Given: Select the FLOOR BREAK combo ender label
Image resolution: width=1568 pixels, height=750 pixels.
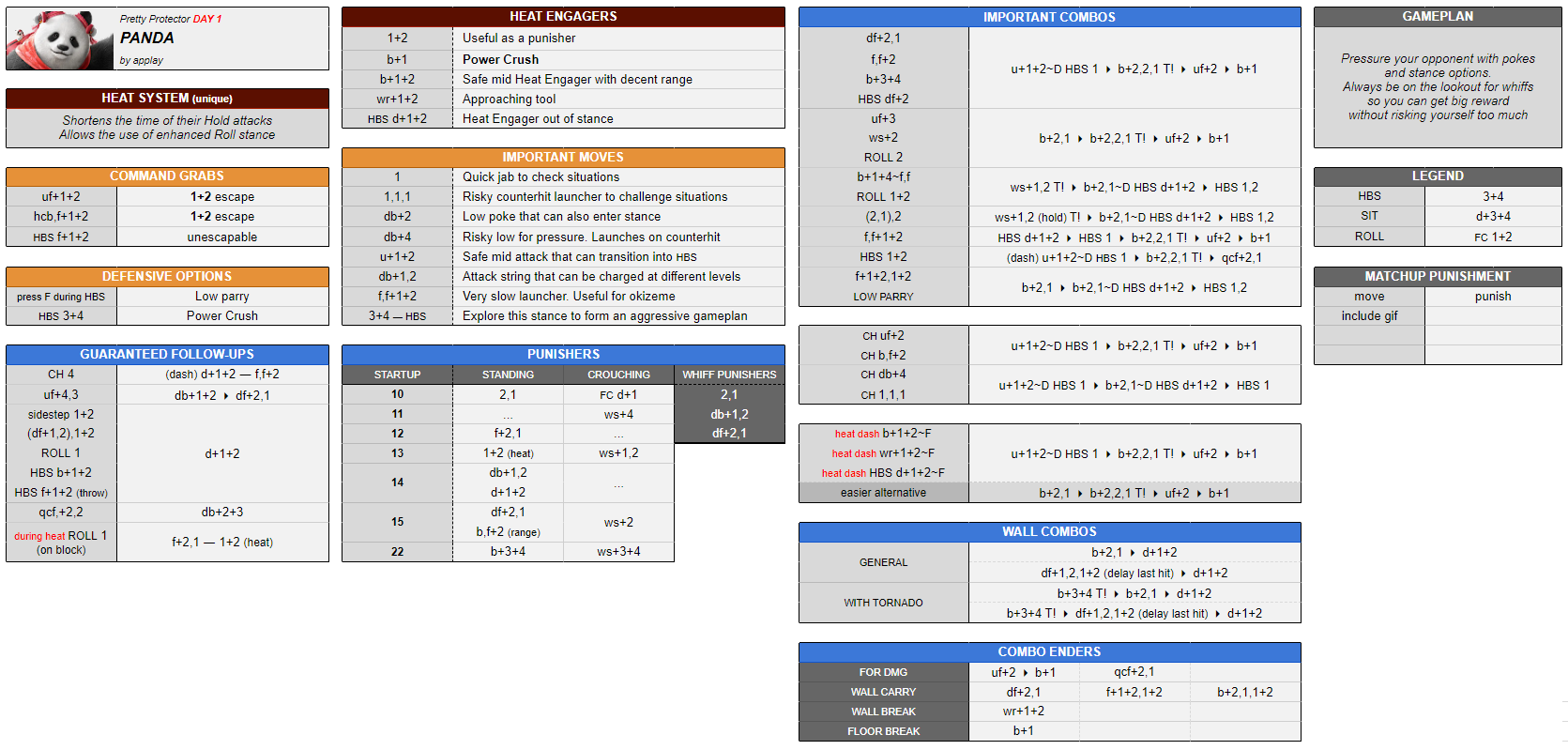Looking at the screenshot, I should tap(883, 731).
